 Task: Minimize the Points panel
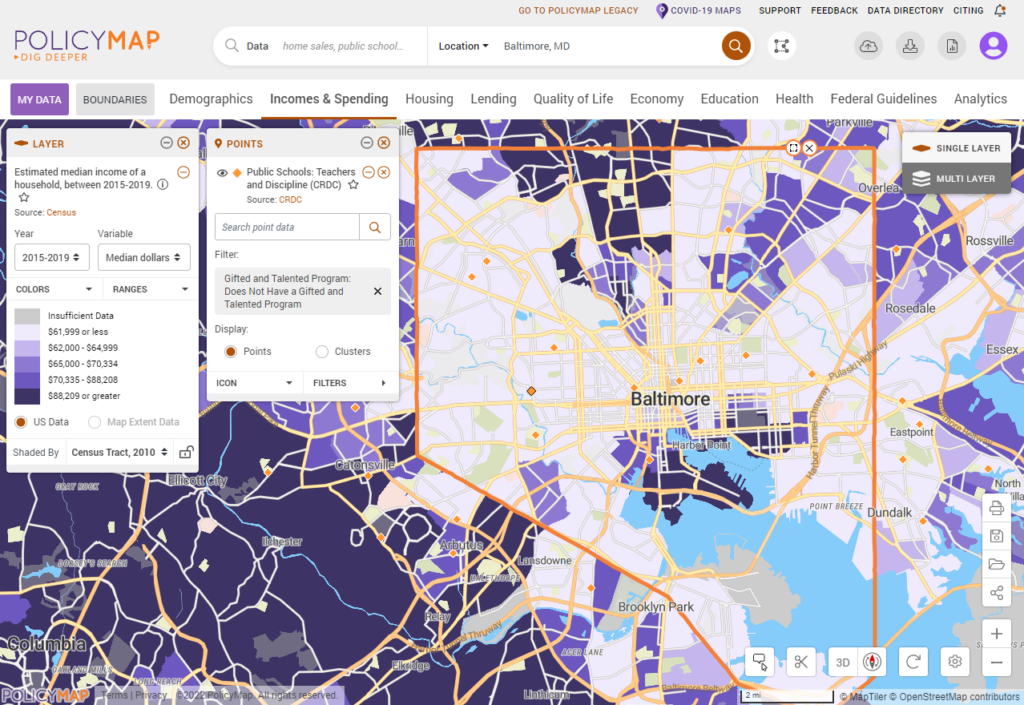[x=367, y=143]
